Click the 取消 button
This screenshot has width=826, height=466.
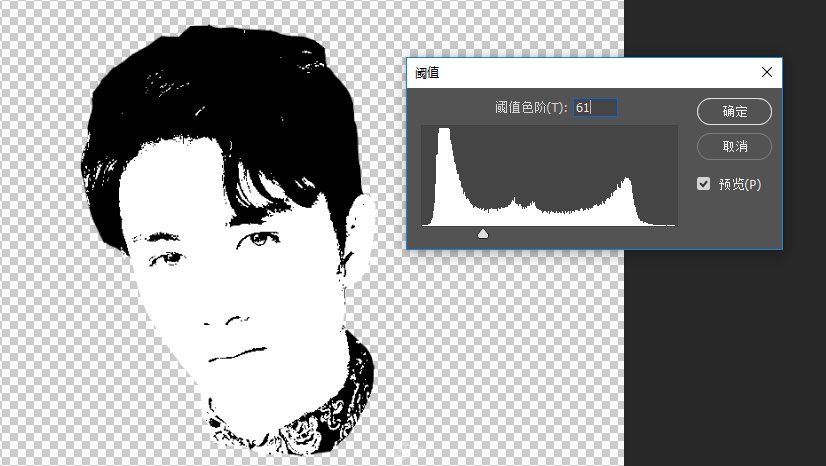[734, 146]
